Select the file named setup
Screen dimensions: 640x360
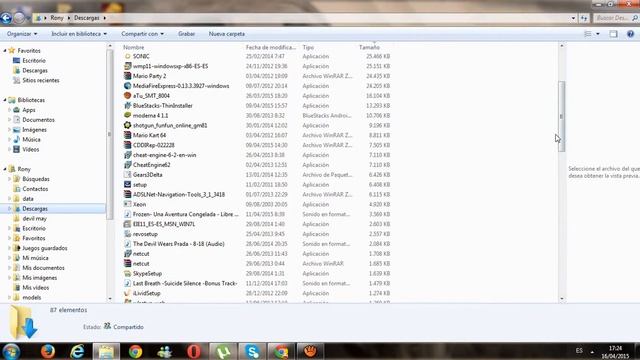(140, 184)
